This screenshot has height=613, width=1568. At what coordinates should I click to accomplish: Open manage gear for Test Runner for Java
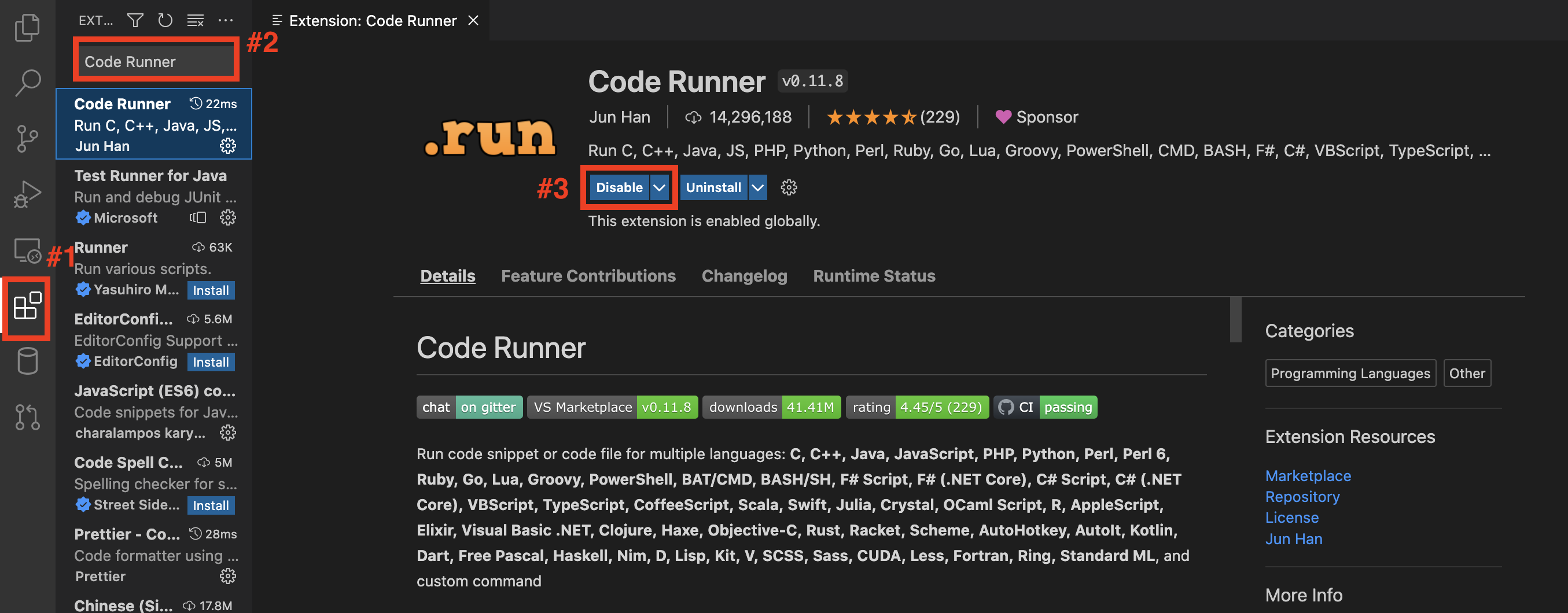227,217
